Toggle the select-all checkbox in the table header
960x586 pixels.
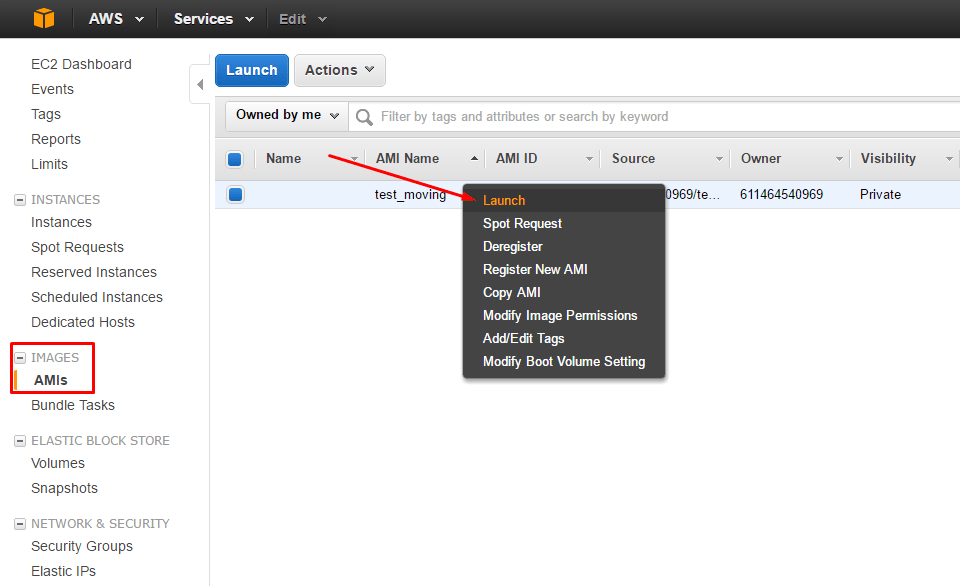tap(235, 158)
